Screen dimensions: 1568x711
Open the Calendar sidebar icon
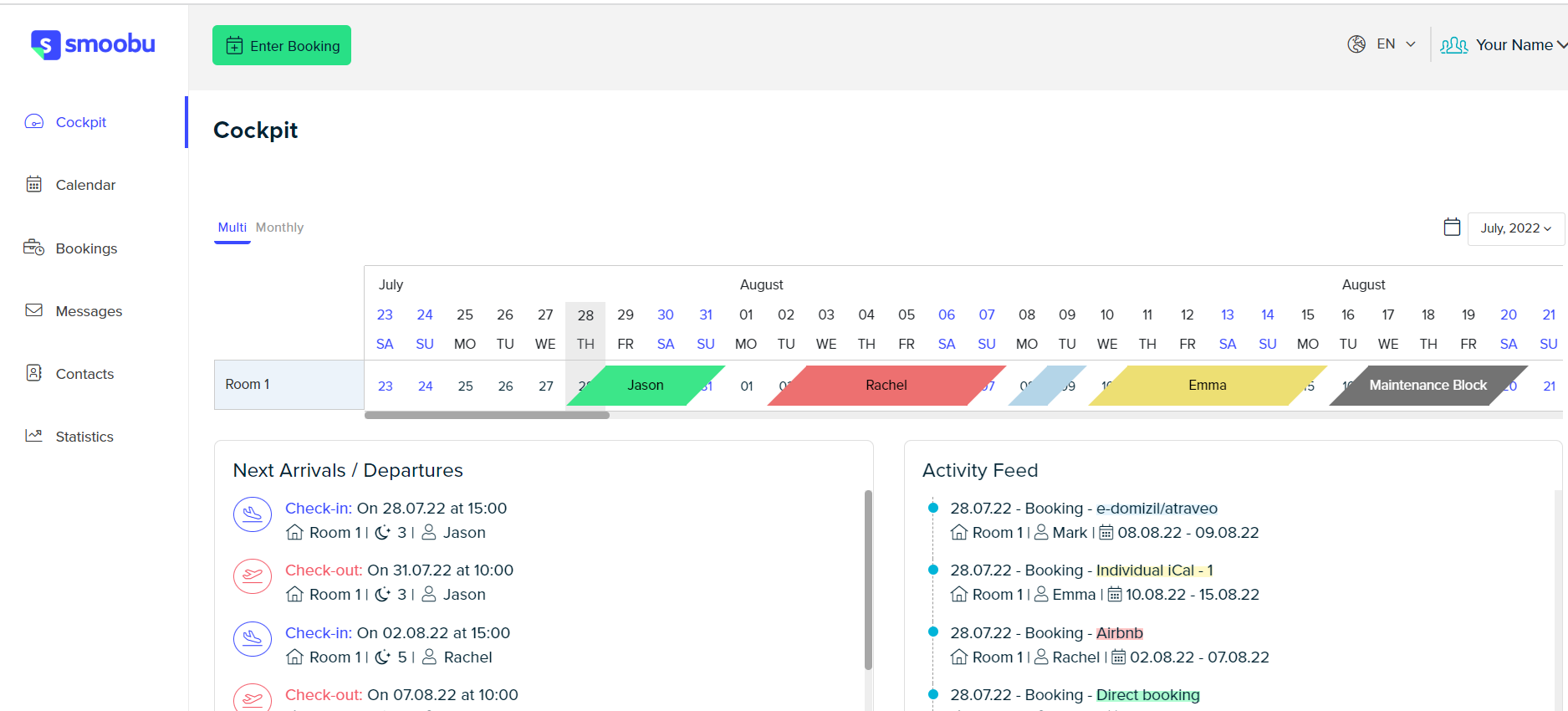click(34, 185)
